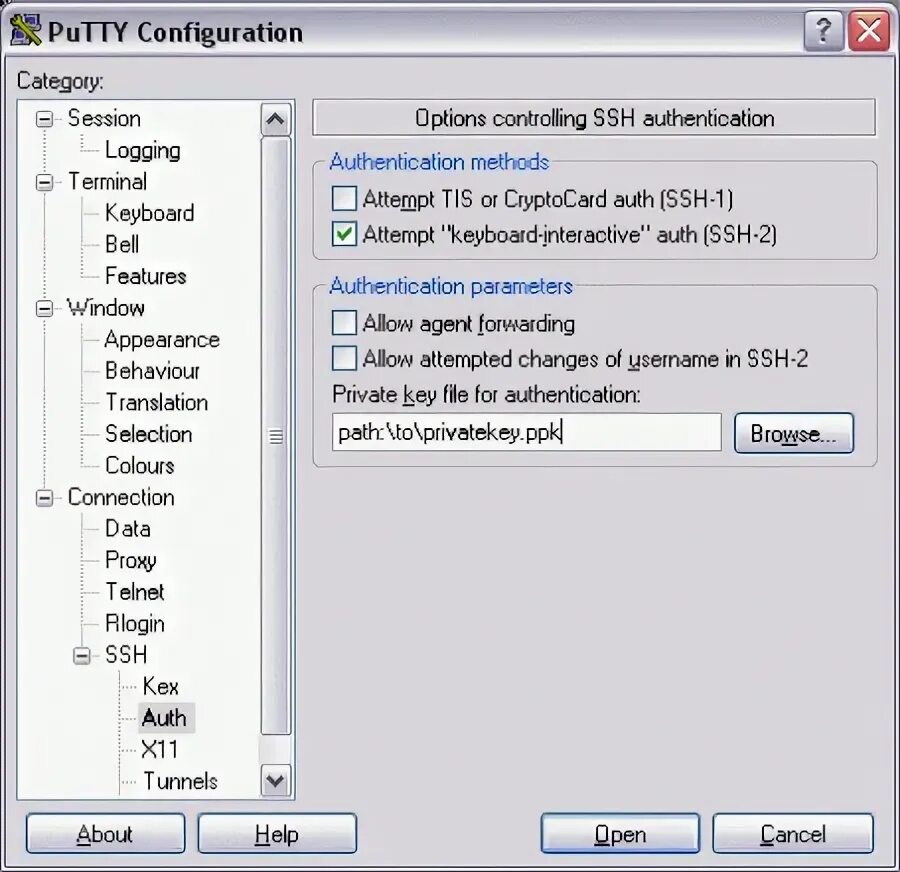Open the Appearance category
900x872 pixels.
162,339
